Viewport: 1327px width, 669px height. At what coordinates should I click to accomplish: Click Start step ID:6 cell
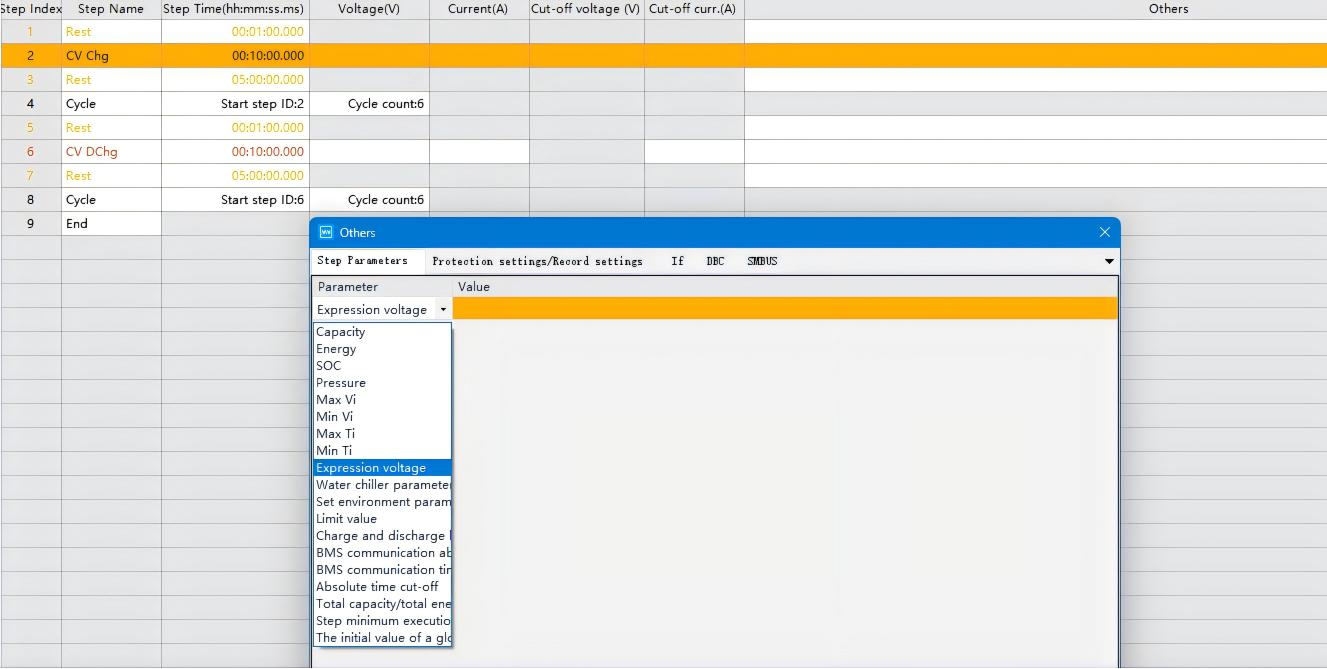click(235, 200)
